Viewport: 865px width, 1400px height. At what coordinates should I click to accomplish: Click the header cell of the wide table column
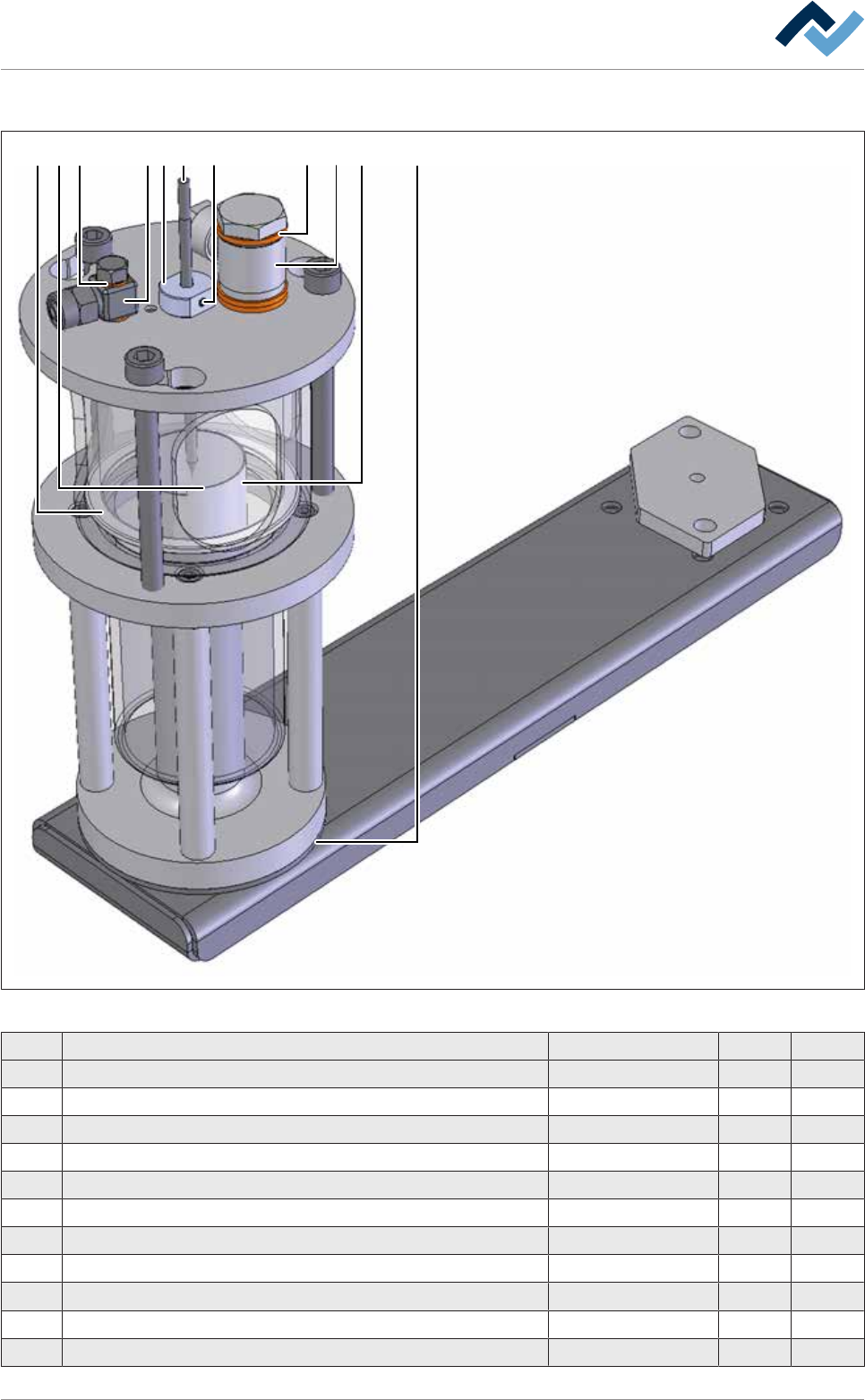point(305,1046)
